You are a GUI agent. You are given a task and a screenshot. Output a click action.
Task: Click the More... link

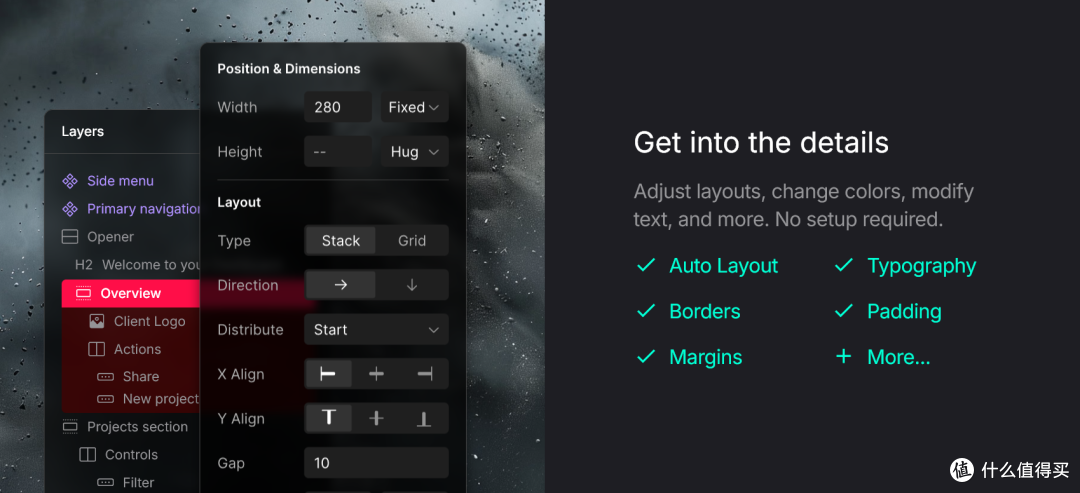(x=898, y=357)
